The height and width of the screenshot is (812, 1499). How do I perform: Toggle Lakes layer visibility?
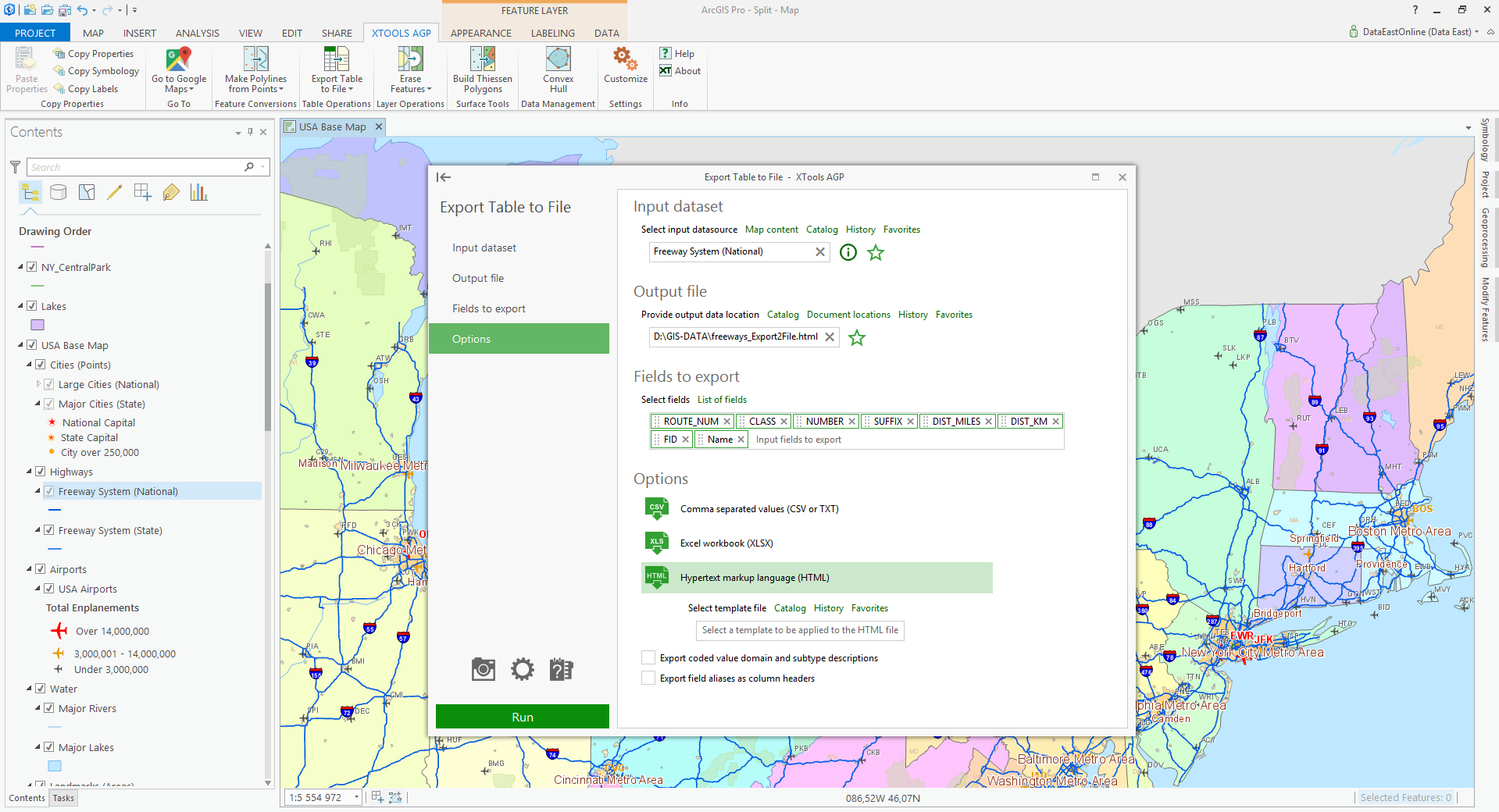(32, 306)
